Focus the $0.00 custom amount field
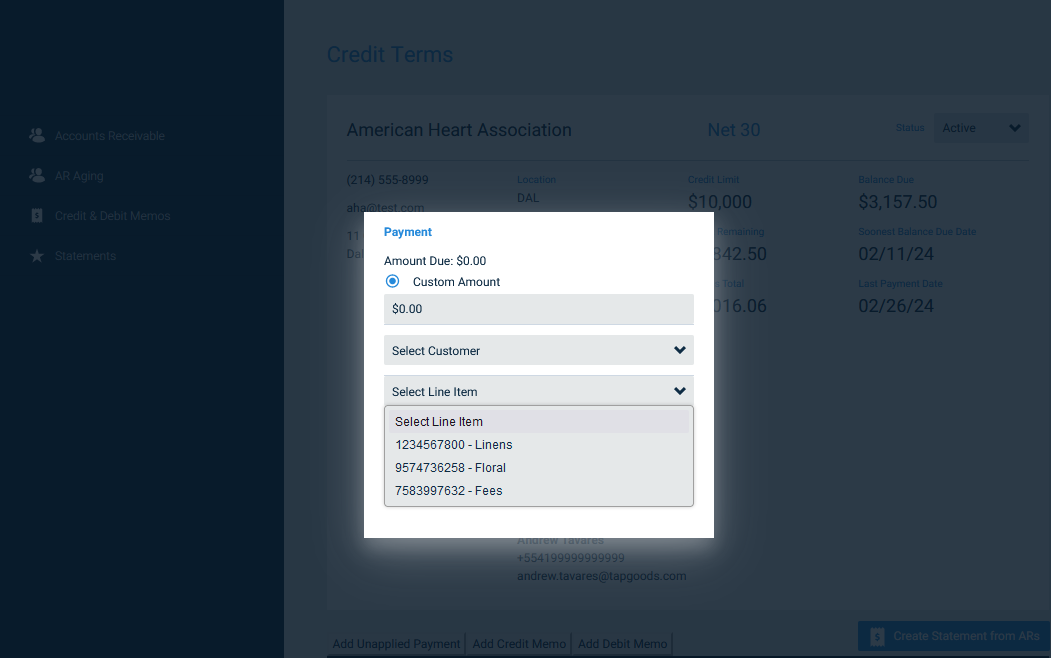The image size is (1051, 658). click(x=538, y=309)
